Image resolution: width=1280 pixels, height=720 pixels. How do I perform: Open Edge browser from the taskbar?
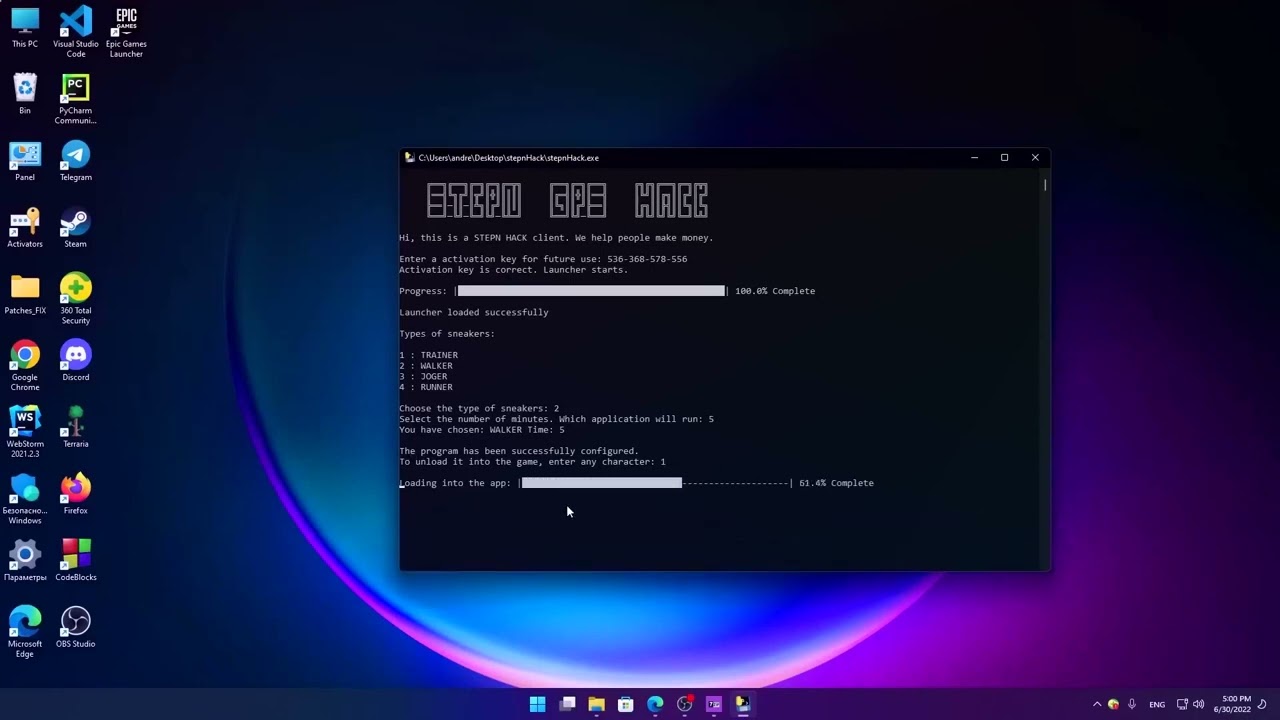(655, 704)
